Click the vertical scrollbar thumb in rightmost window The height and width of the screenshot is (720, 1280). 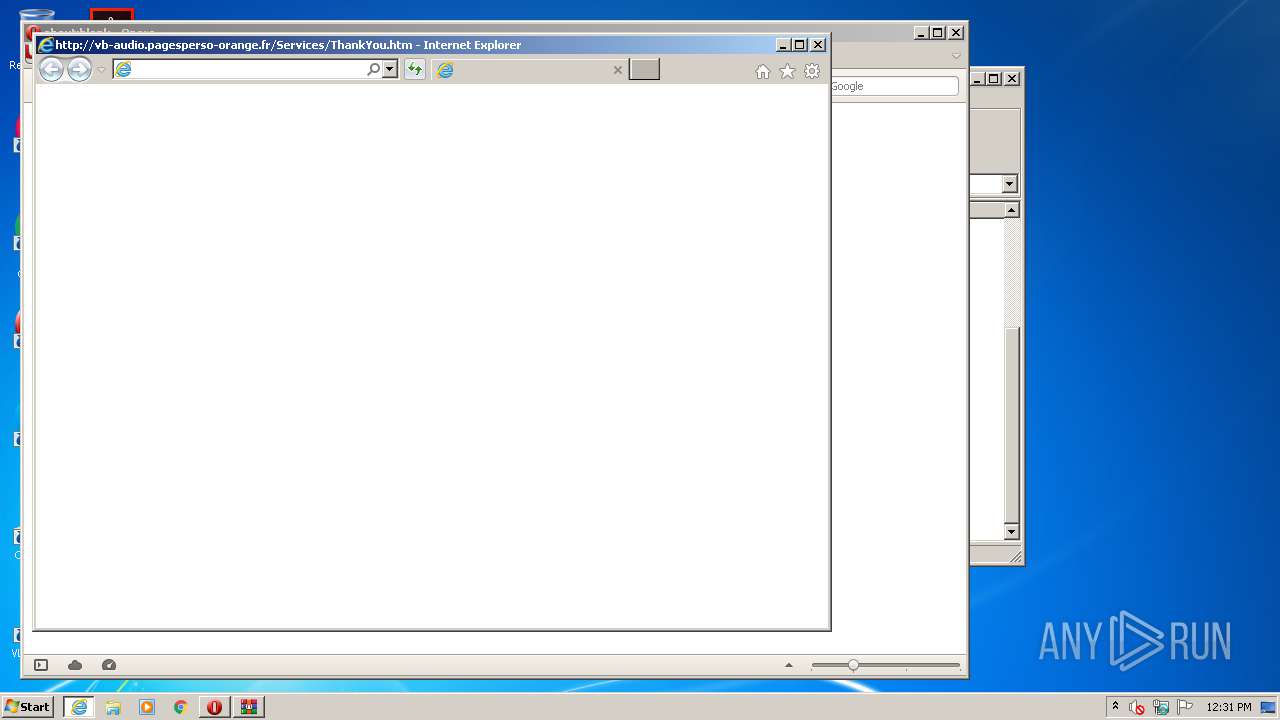(1011, 425)
